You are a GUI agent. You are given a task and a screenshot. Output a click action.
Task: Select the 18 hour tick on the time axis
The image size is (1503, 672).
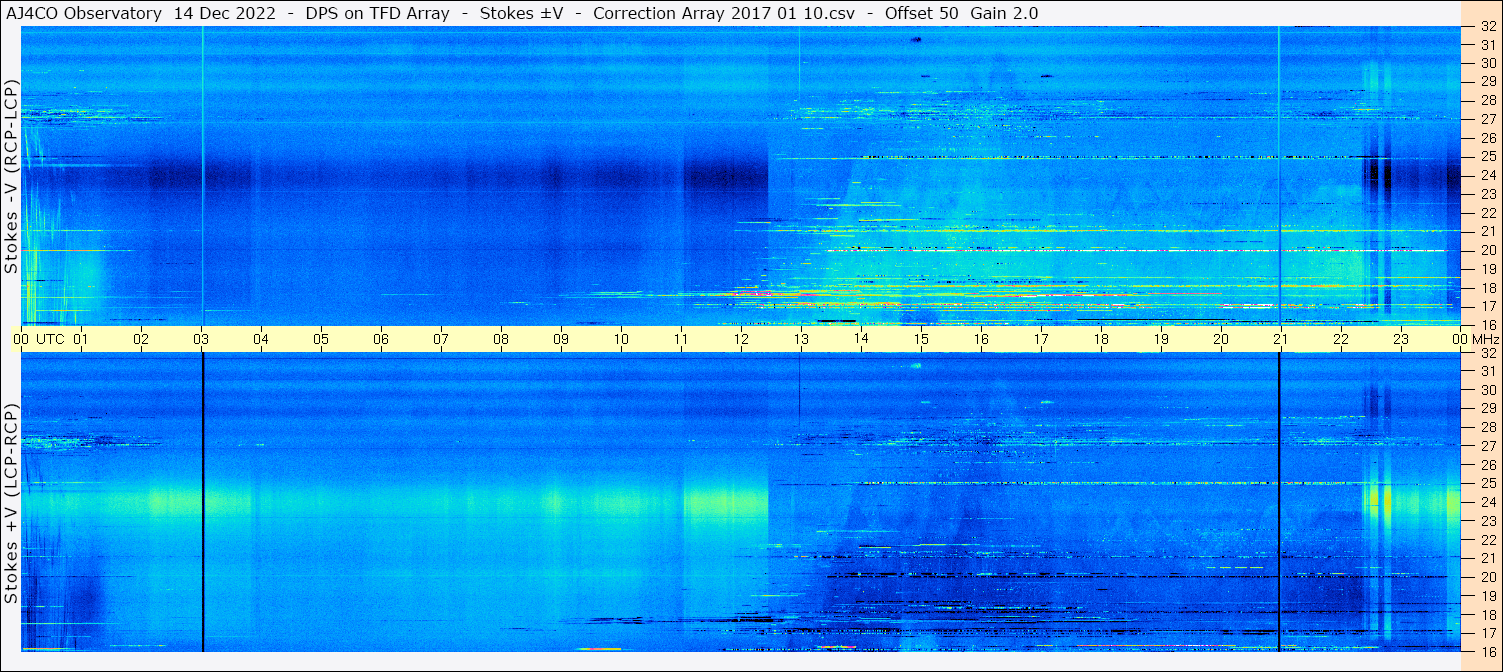(x=1101, y=339)
